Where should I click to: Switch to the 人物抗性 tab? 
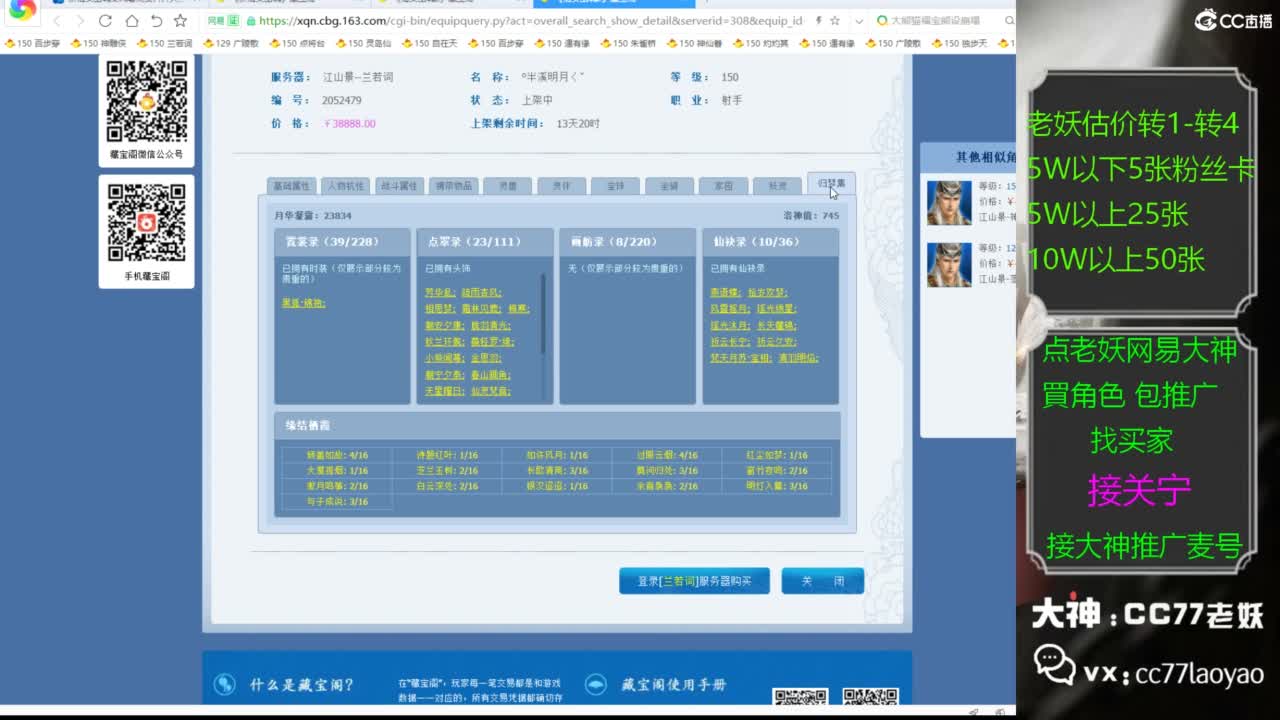point(346,185)
